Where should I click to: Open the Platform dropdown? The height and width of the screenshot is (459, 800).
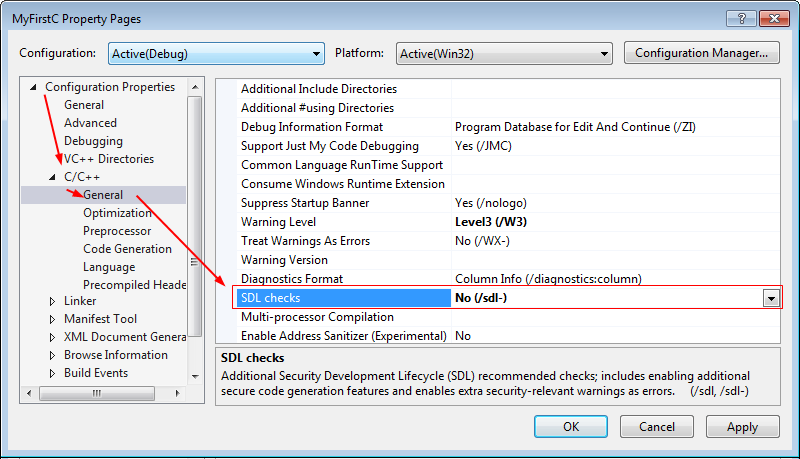[x=504, y=53]
